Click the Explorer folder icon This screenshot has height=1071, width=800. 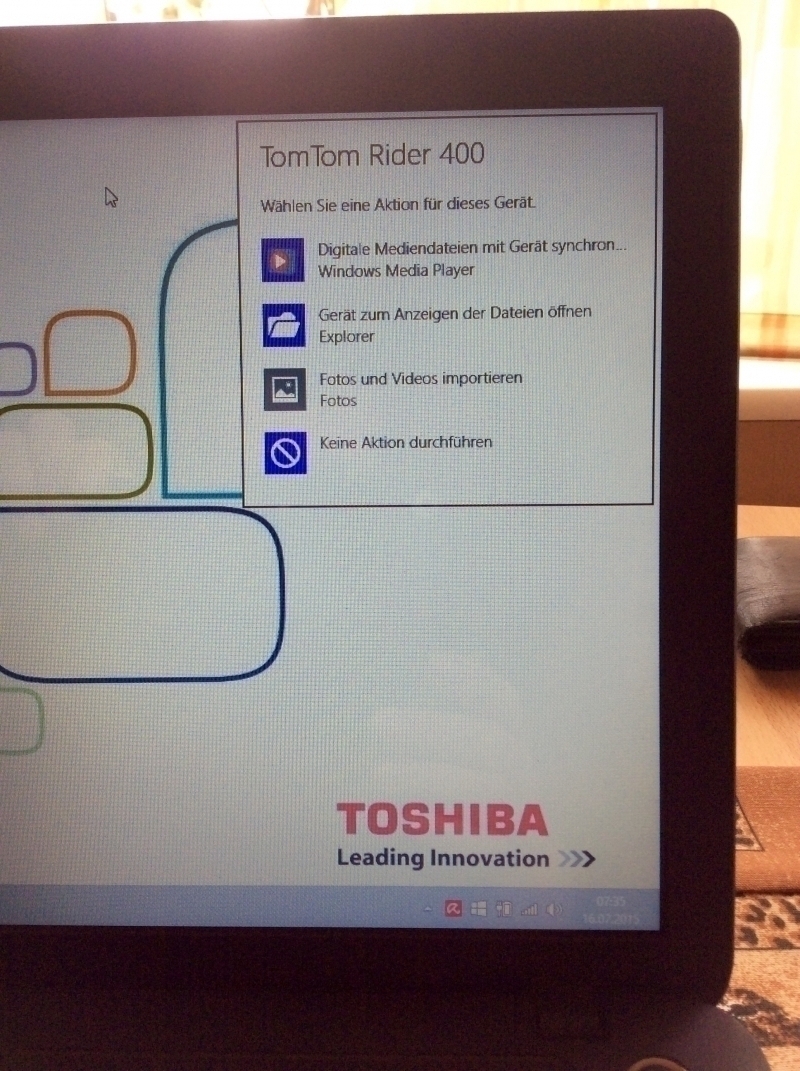283,326
